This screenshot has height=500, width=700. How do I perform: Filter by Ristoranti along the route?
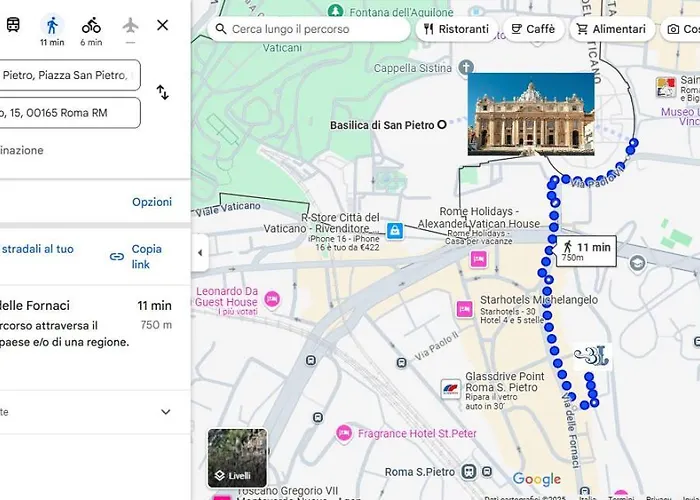coord(456,29)
